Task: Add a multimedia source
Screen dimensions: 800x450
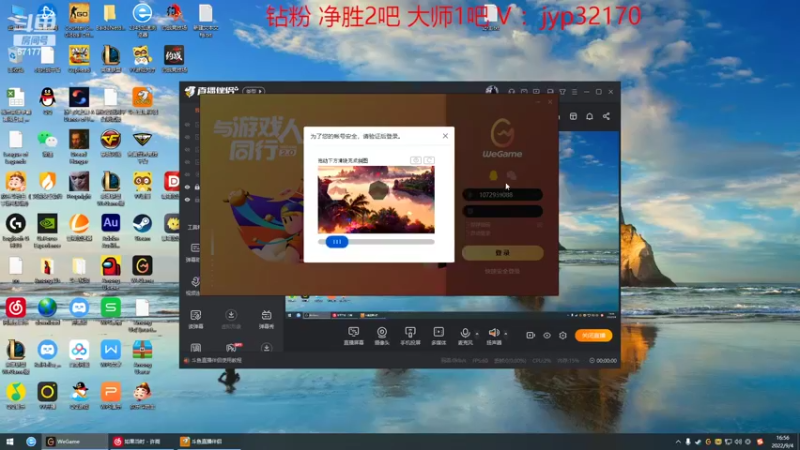Action: click(x=439, y=336)
